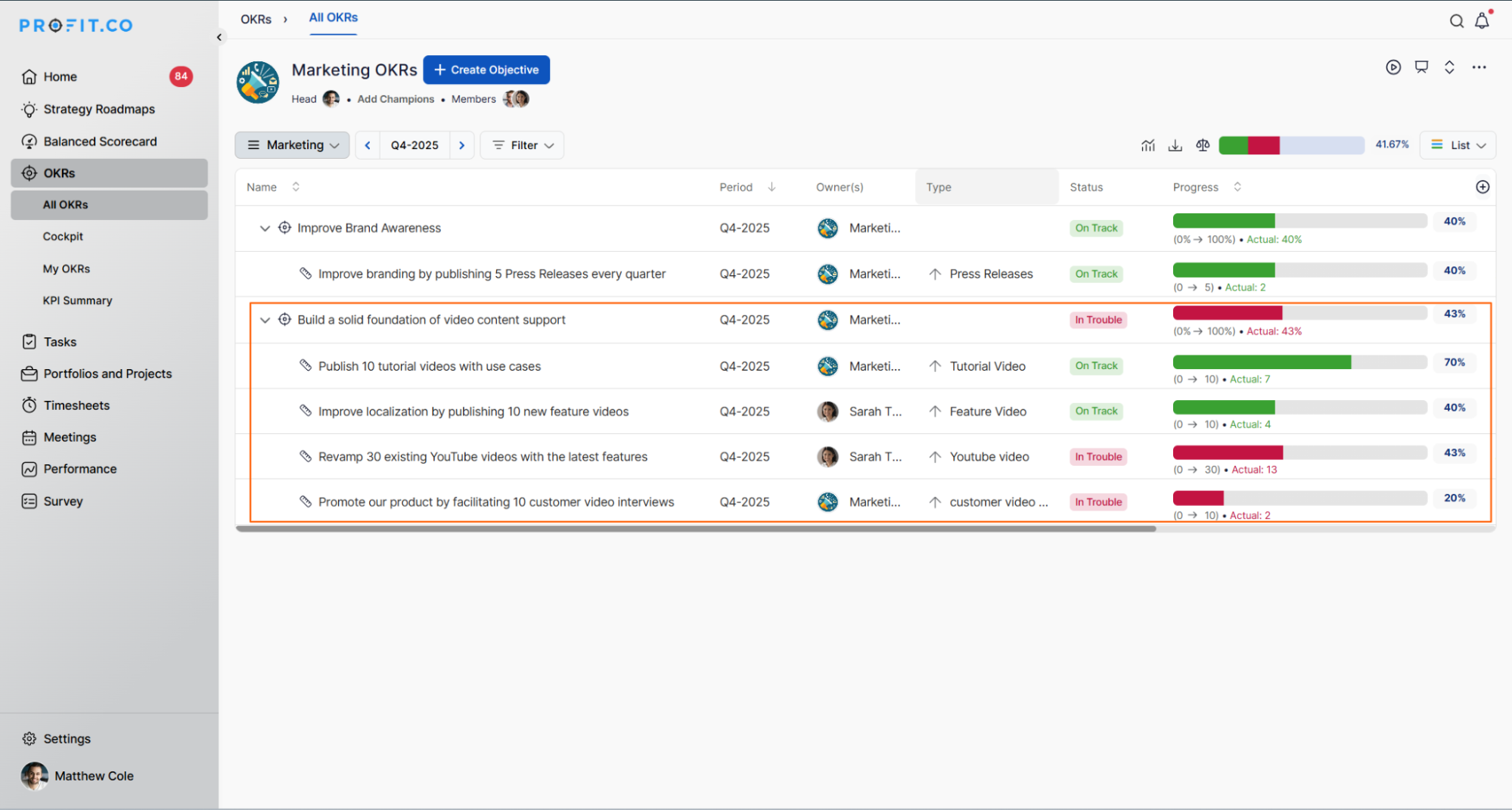Image resolution: width=1512 pixels, height=810 pixels.
Task: Click the balance scale icon
Action: (1203, 145)
